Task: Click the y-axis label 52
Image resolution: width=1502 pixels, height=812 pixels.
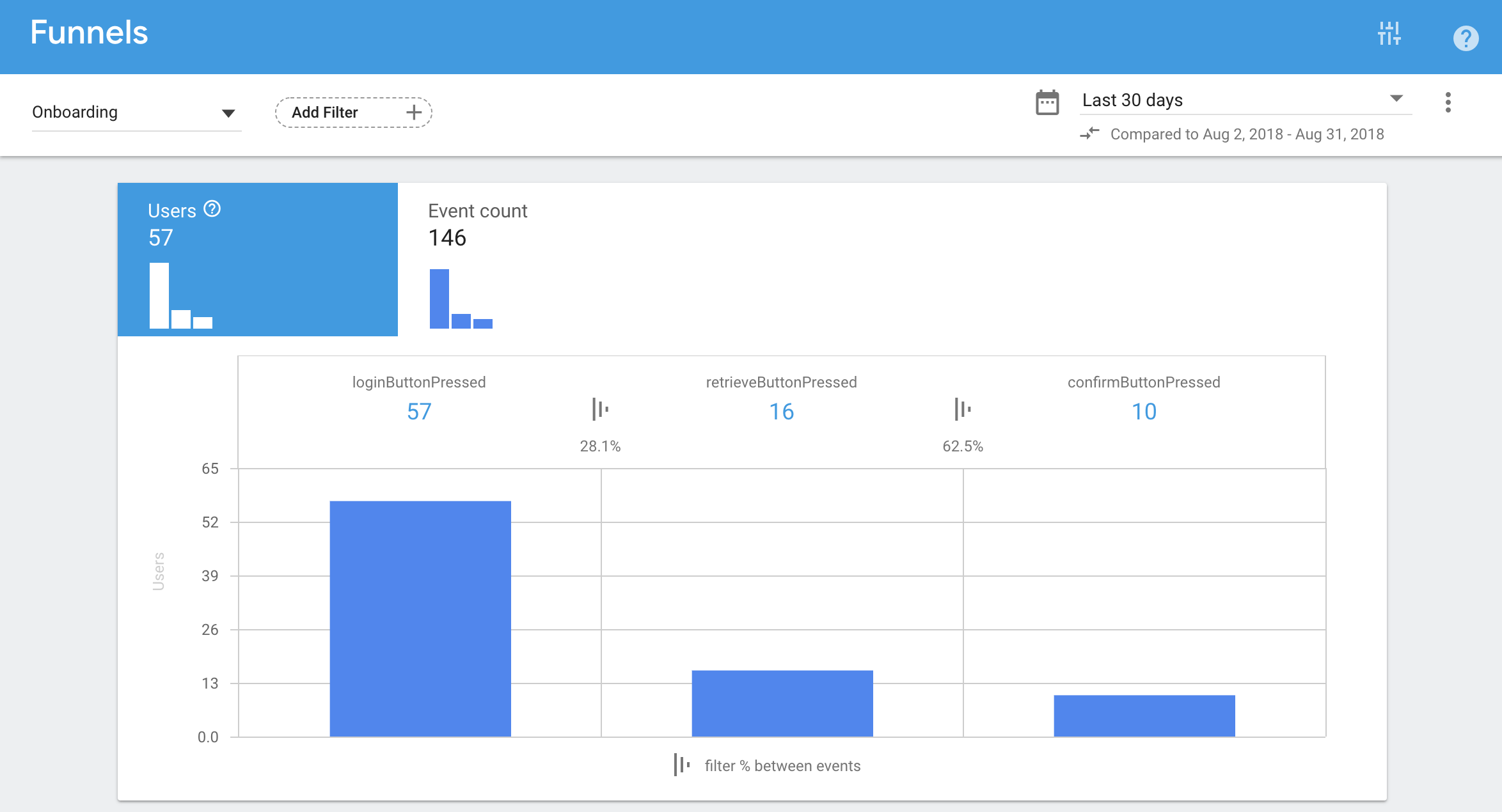Action: 210,522
